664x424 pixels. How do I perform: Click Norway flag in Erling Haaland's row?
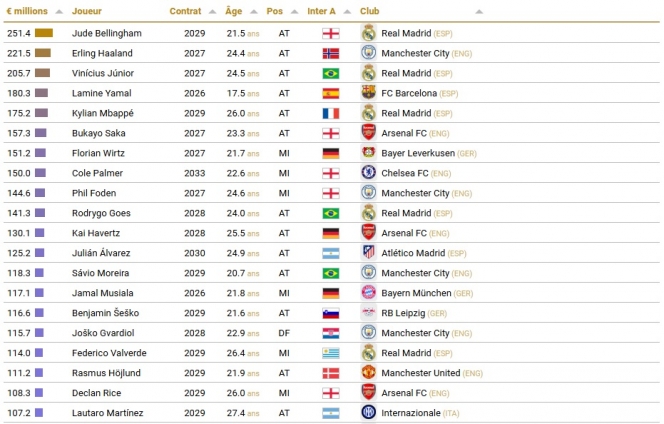(331, 53)
